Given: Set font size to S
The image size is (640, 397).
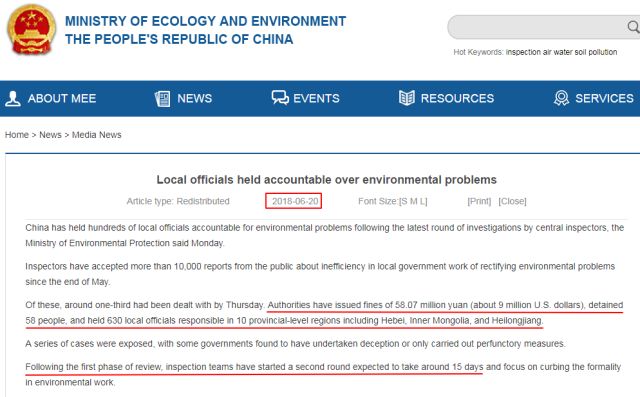Looking at the screenshot, I should [x=404, y=201].
